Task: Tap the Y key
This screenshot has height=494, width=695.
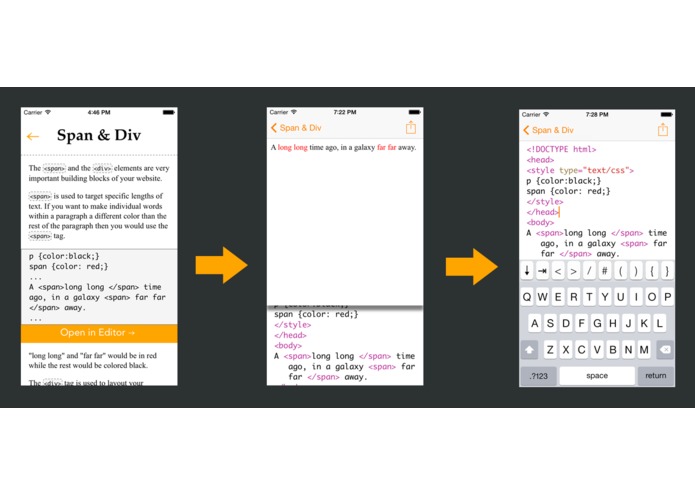Action: tap(605, 297)
